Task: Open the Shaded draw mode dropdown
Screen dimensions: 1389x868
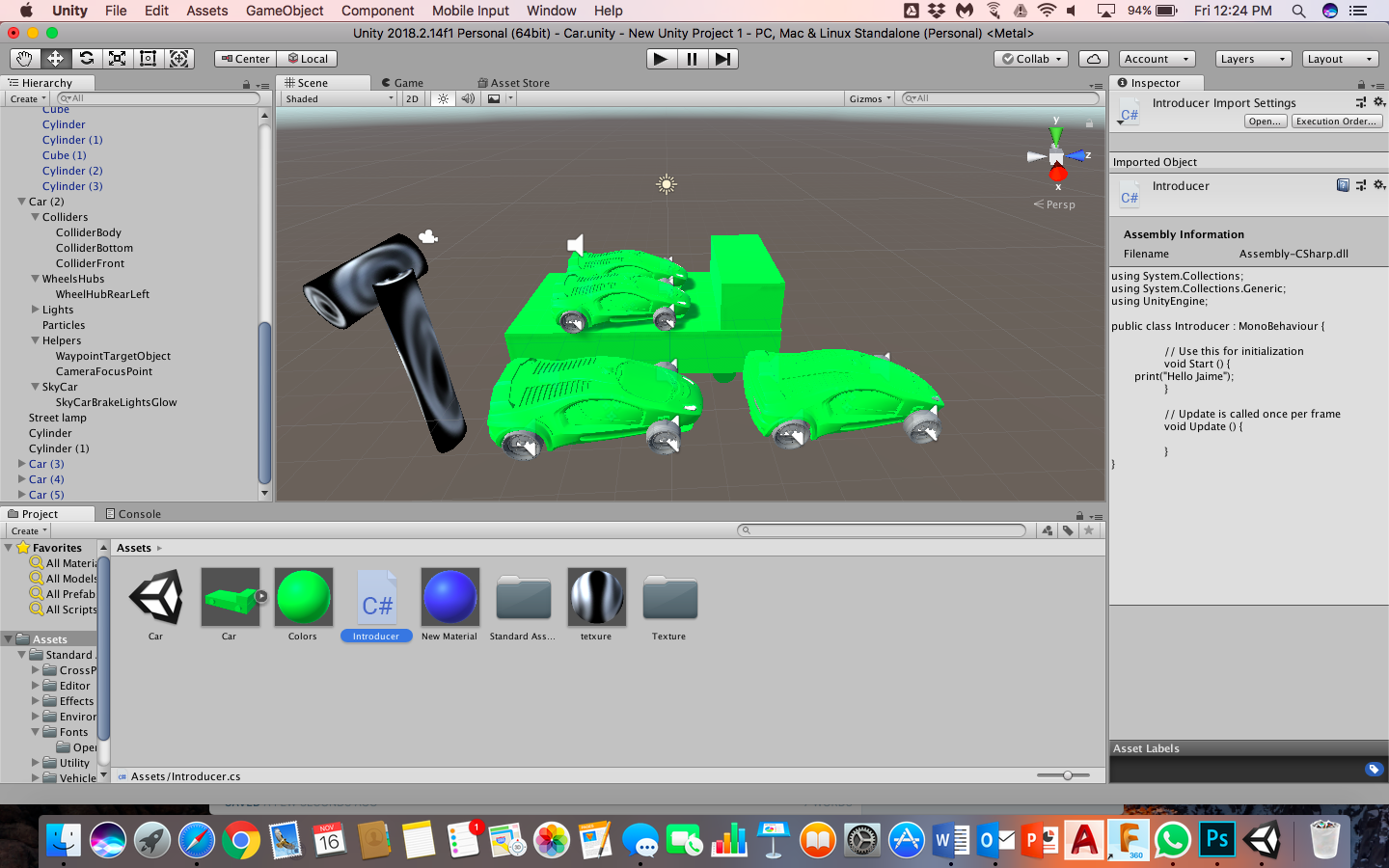Action: coord(339,98)
